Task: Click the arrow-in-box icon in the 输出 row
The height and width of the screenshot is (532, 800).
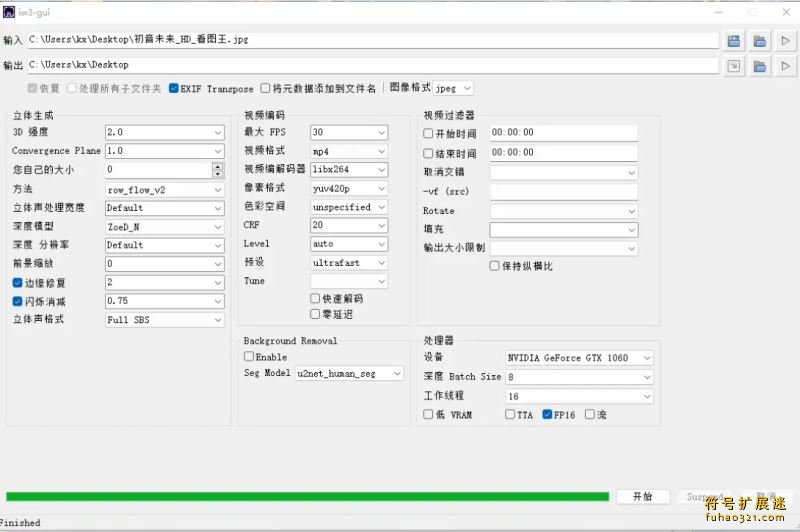Action: click(734, 66)
